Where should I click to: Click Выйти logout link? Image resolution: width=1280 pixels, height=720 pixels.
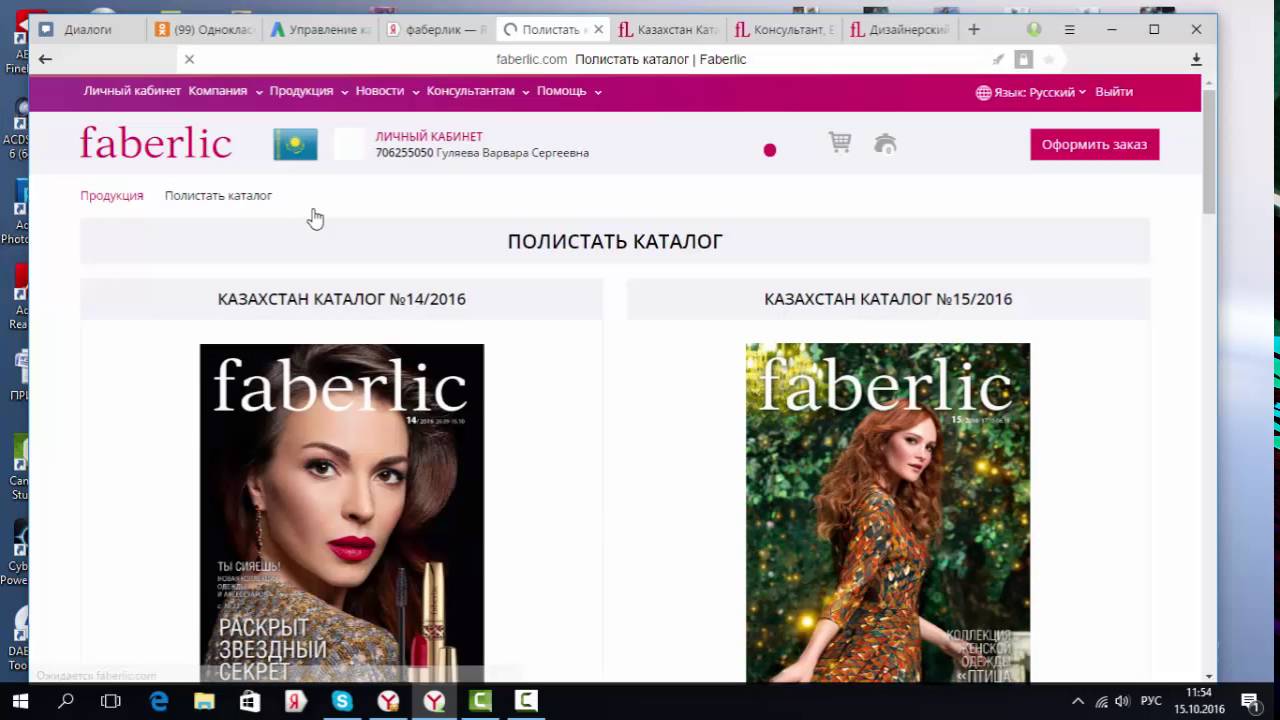(x=1114, y=92)
